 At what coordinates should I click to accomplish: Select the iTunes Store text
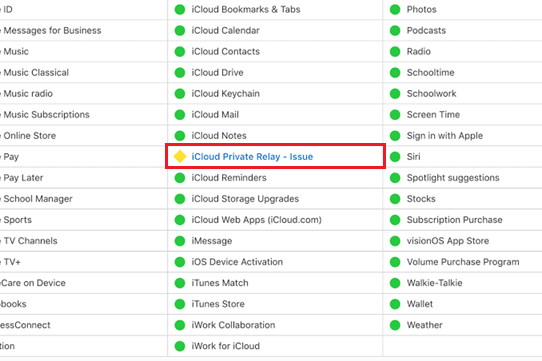pos(218,304)
